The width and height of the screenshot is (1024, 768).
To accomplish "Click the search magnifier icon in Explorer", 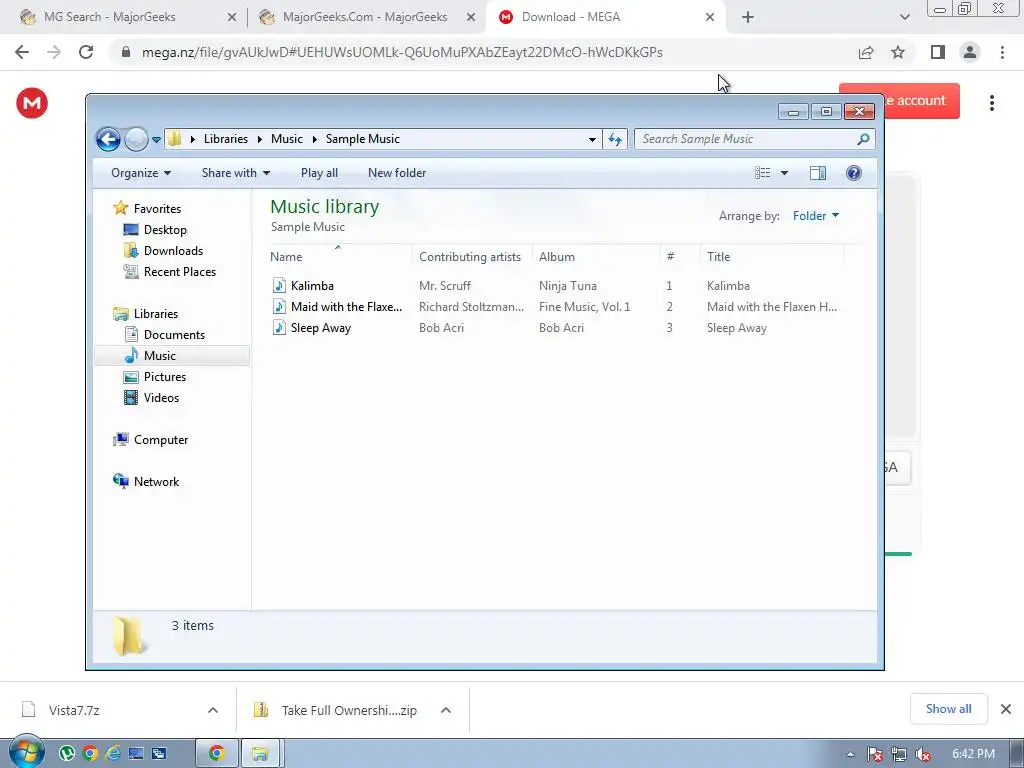I will click(863, 139).
